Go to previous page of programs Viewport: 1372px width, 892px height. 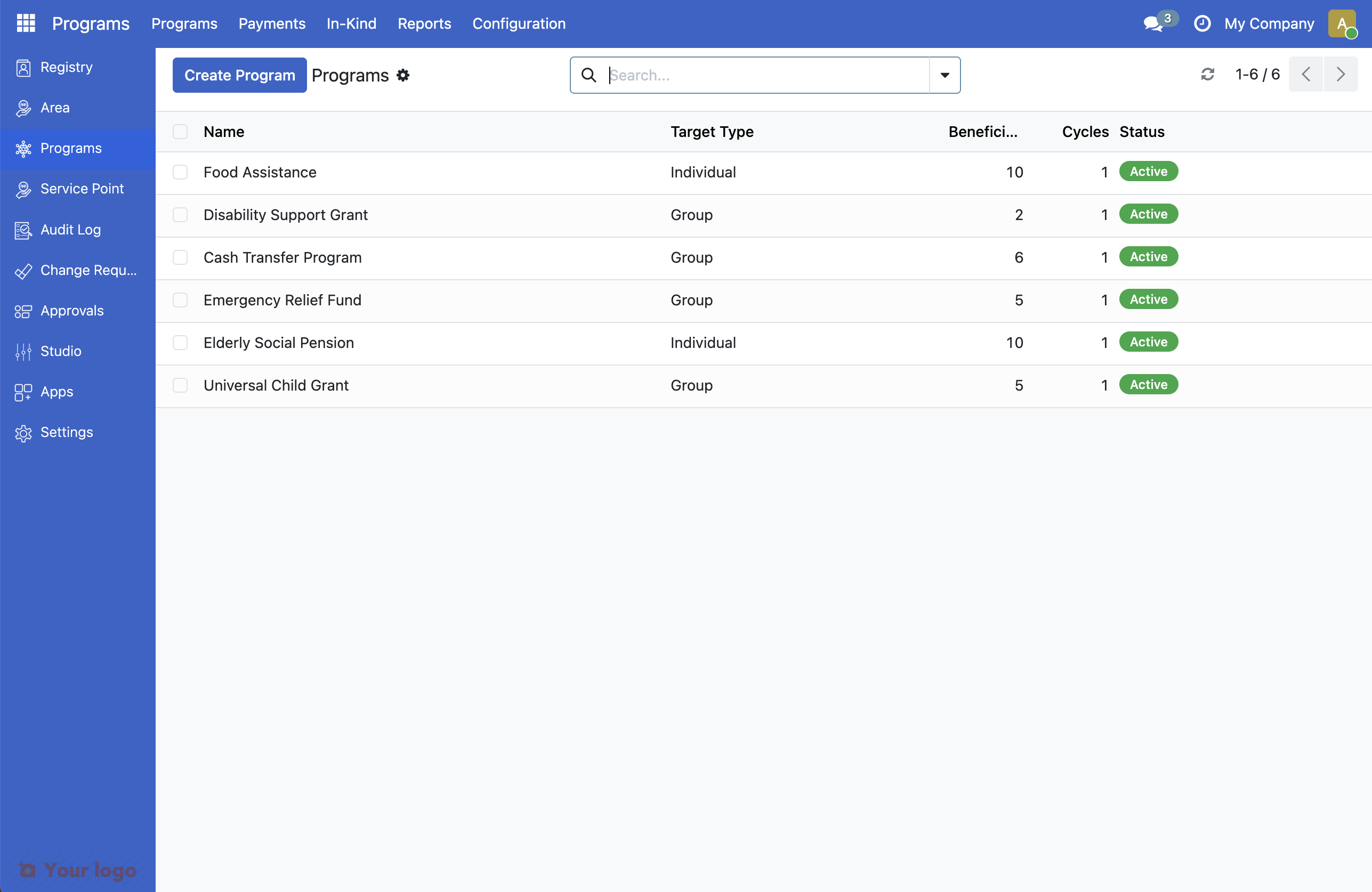pyautogui.click(x=1306, y=74)
